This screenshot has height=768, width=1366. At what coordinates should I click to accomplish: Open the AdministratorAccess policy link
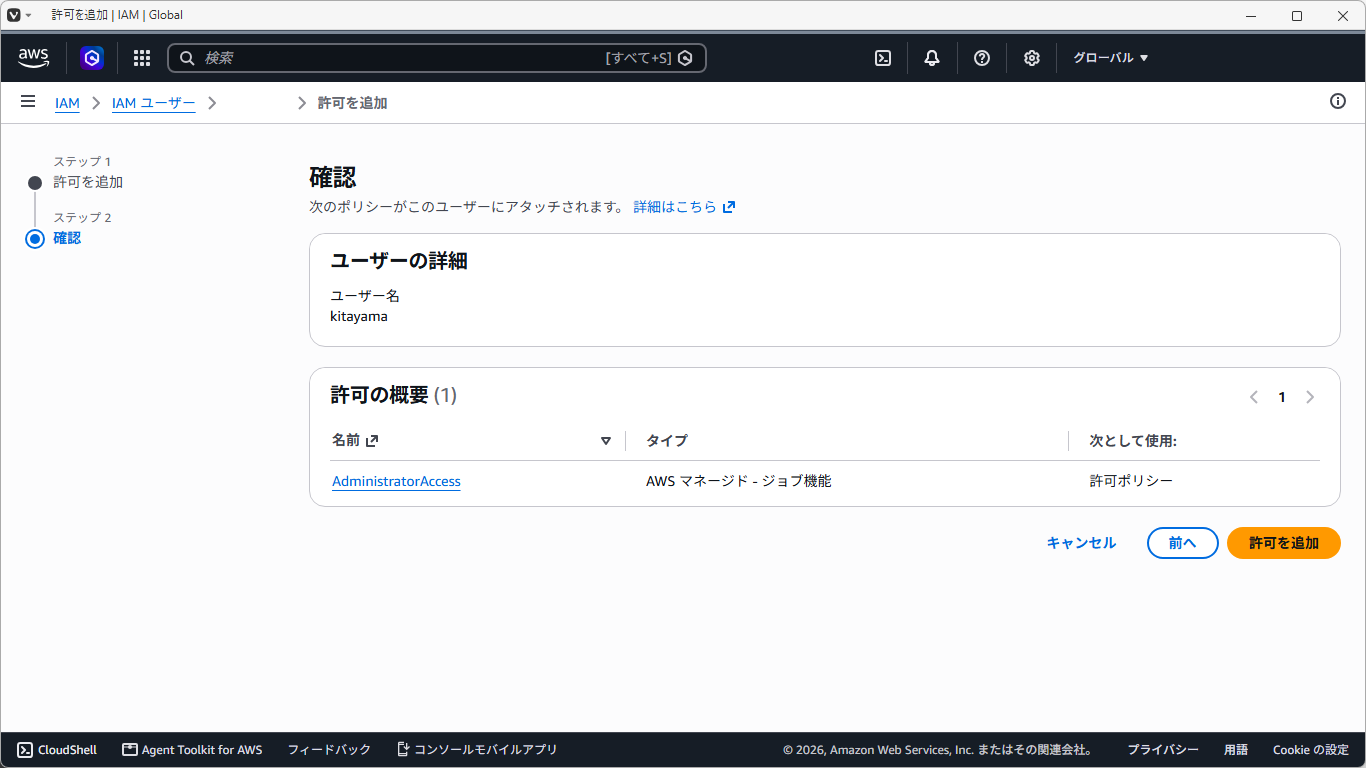pos(396,481)
